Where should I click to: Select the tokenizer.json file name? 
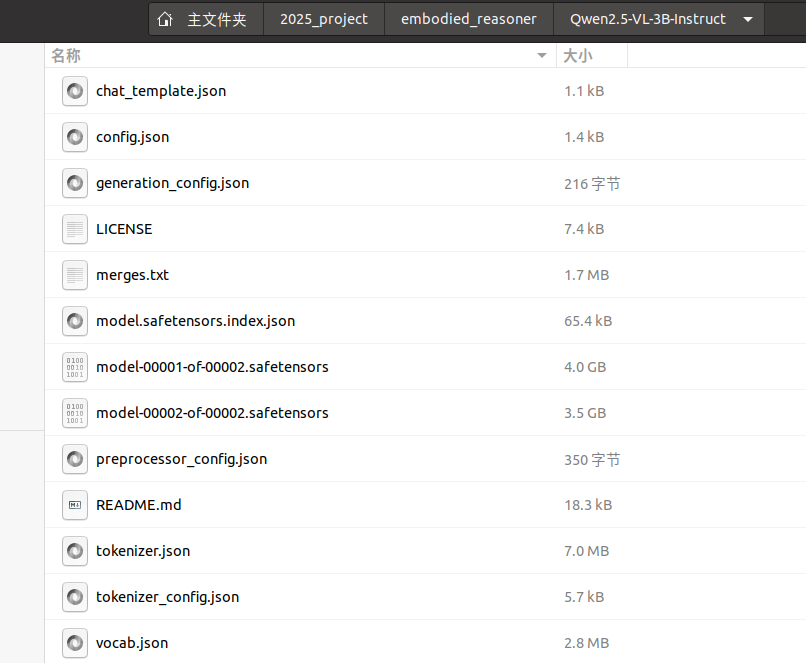coord(143,551)
